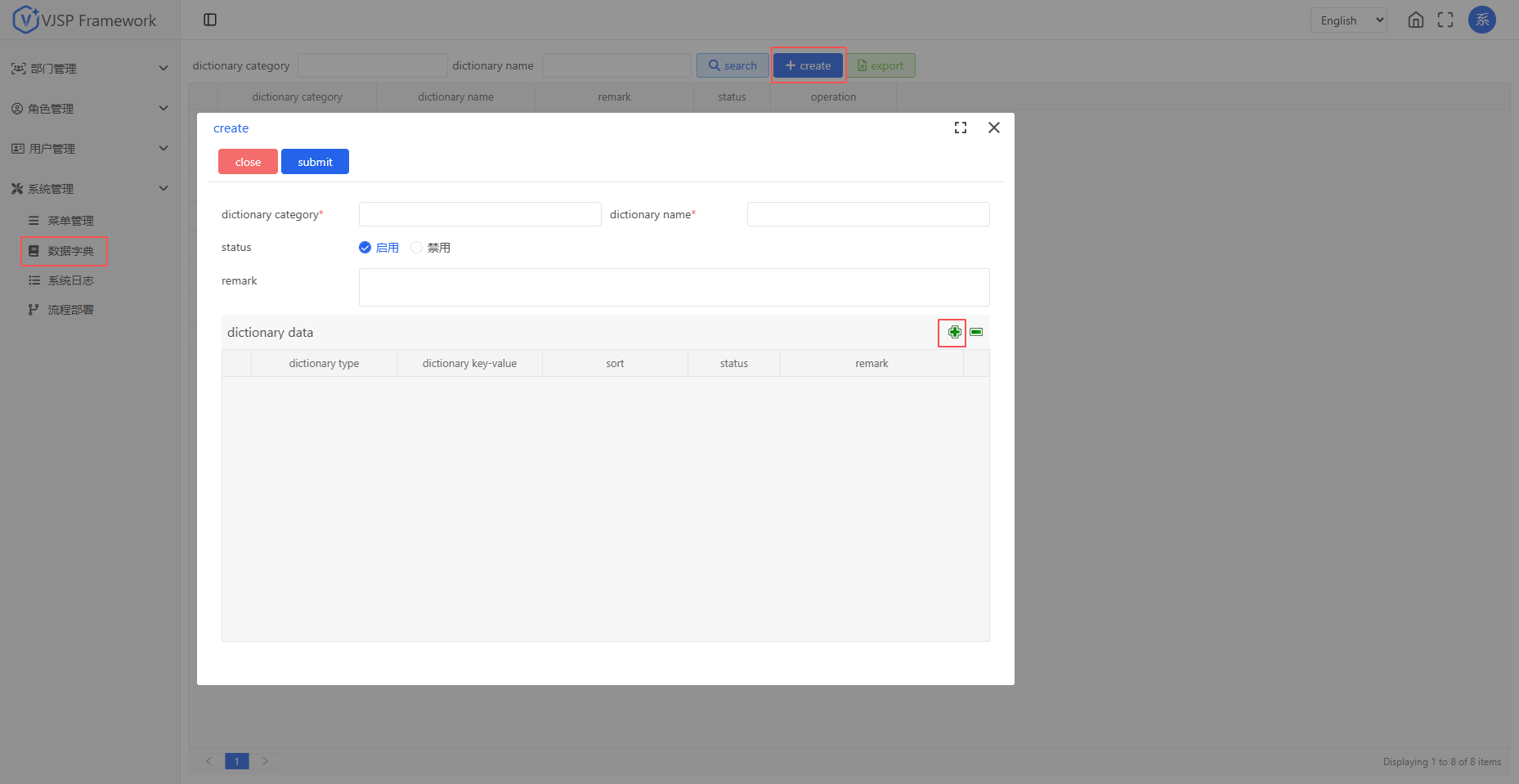1519x784 pixels.
Task: Collapse the 系统管理 sidebar menu
Action: click(89, 189)
